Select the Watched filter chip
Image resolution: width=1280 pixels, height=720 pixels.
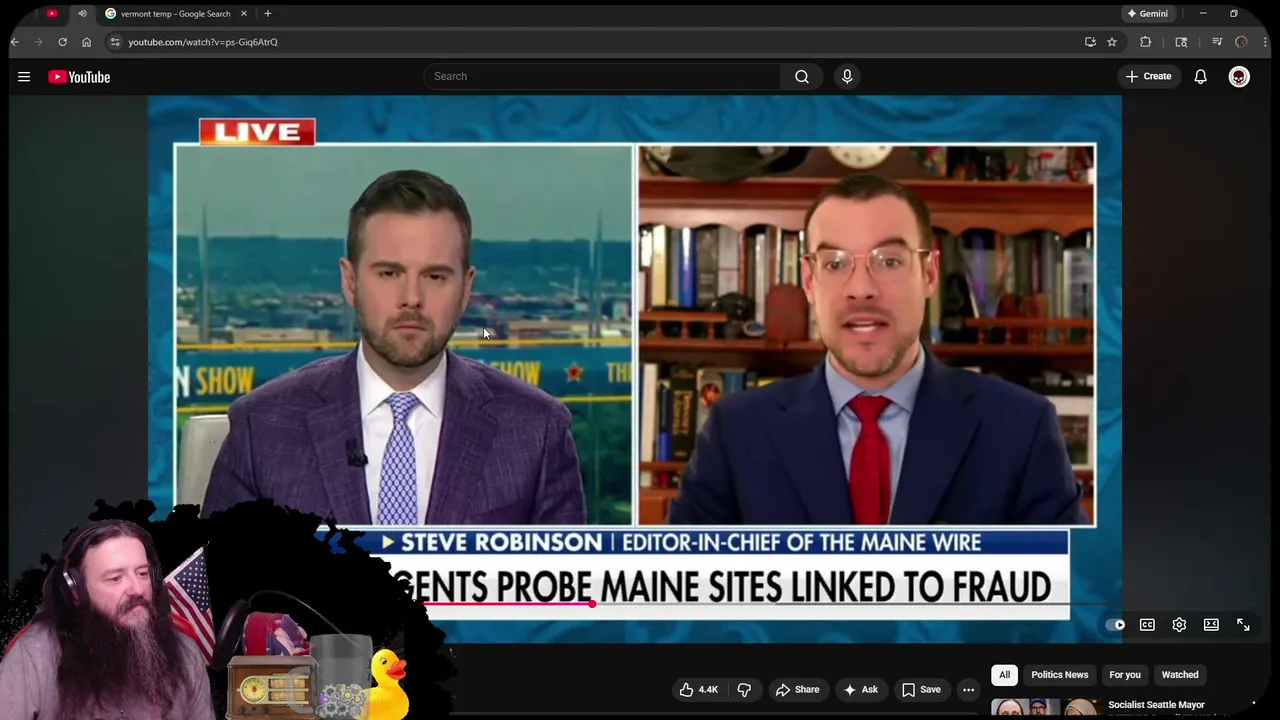coord(1179,675)
